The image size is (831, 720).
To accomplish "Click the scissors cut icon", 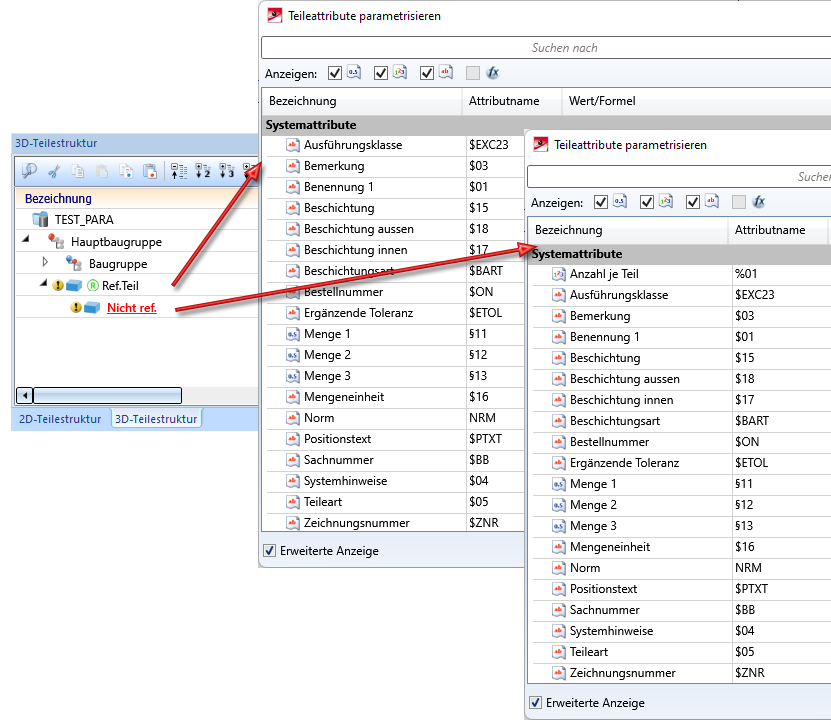I will point(55,171).
